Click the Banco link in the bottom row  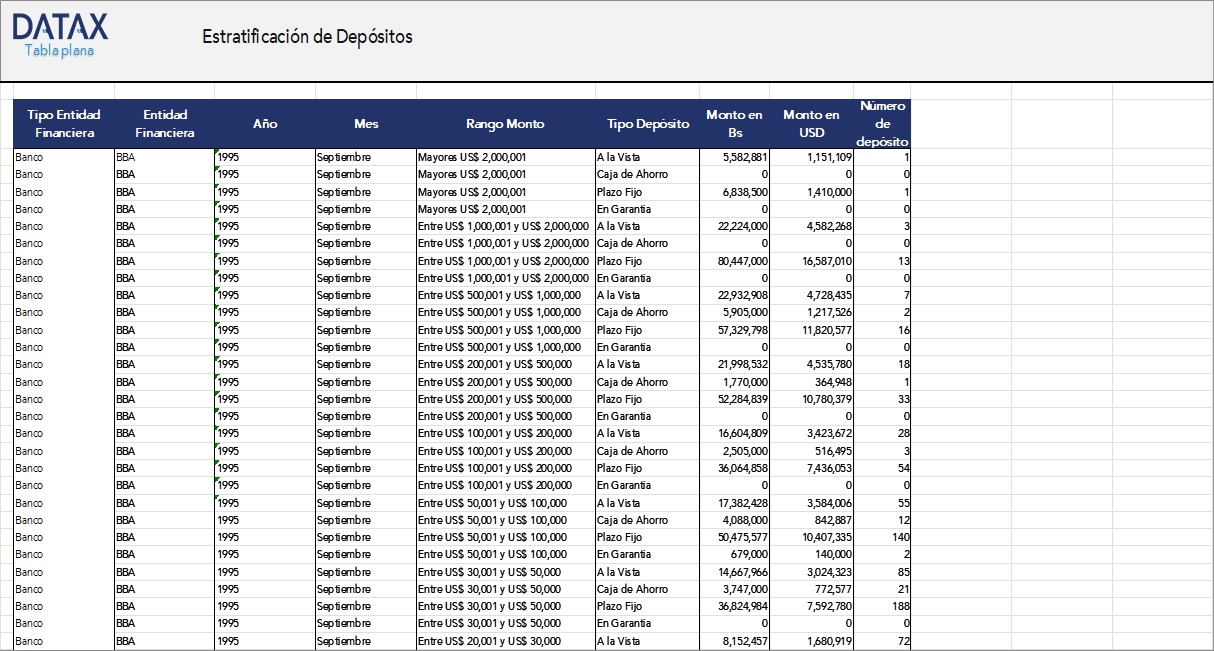tap(29, 641)
